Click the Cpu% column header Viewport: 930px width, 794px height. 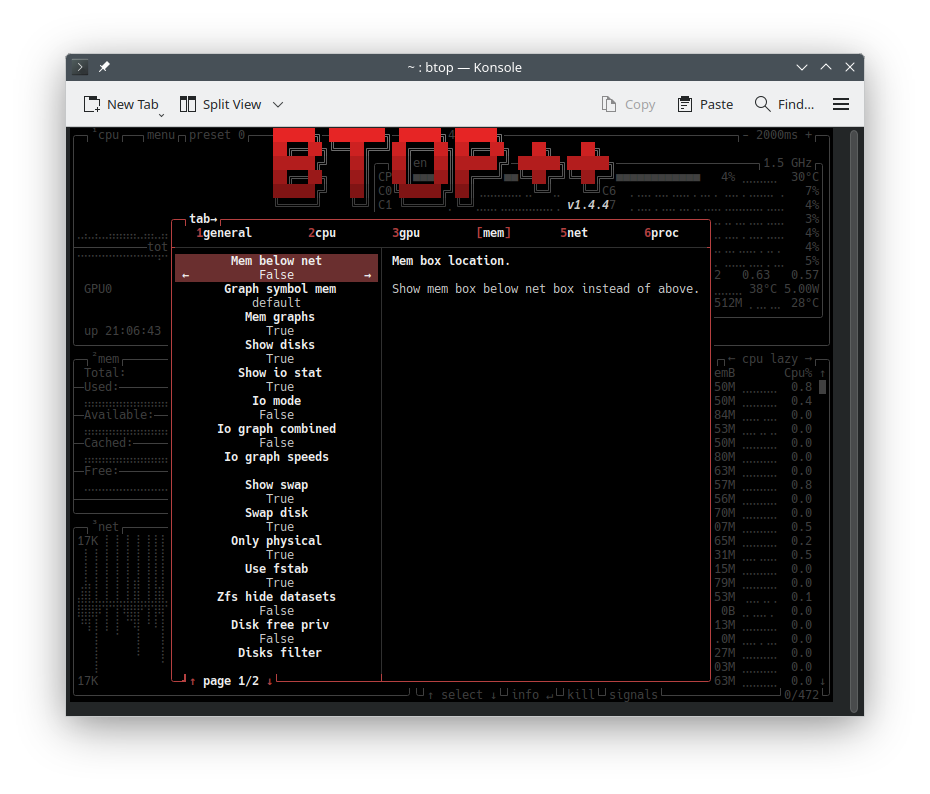click(798, 373)
